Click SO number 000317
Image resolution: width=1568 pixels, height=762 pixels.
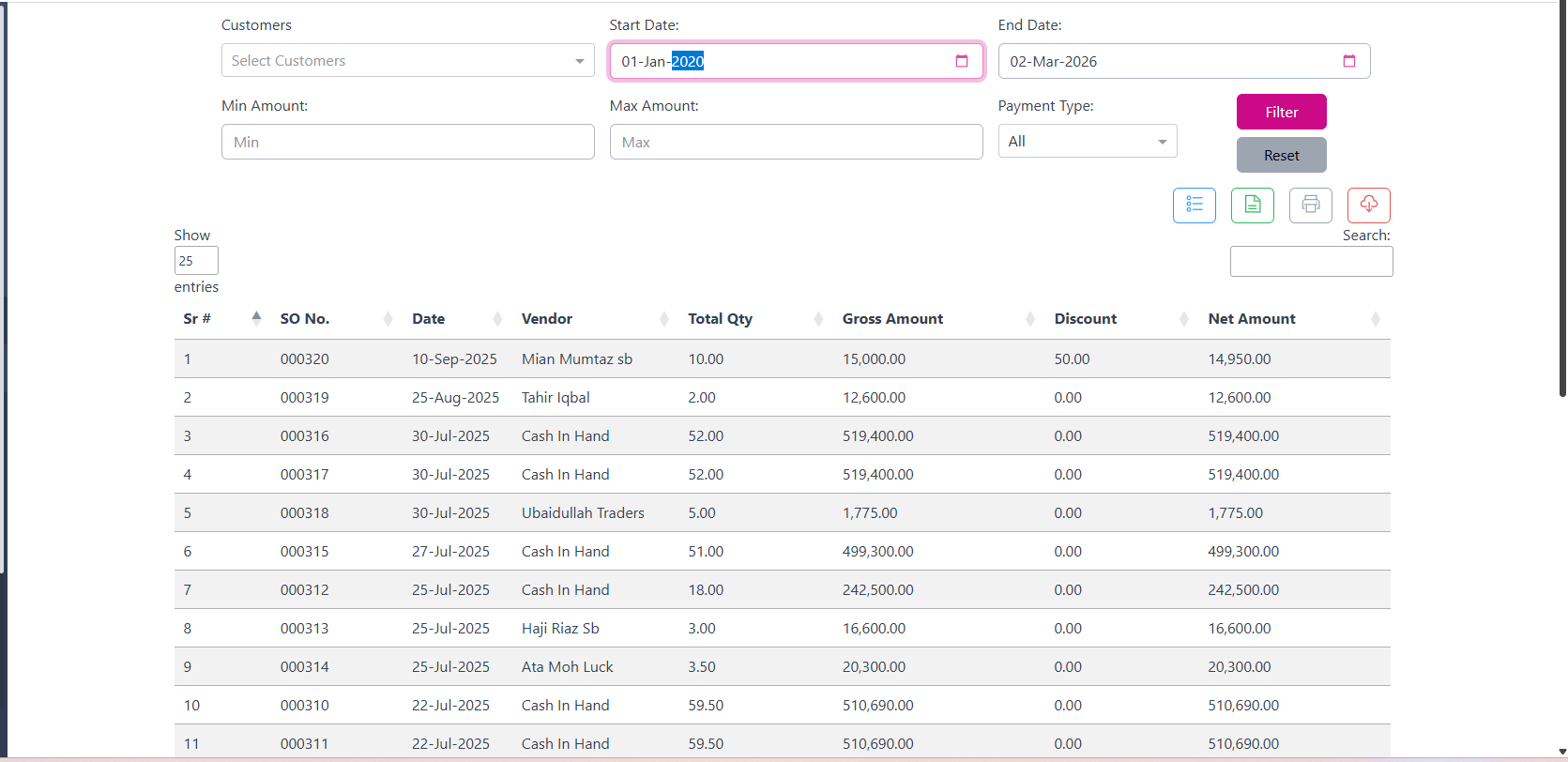304,475
